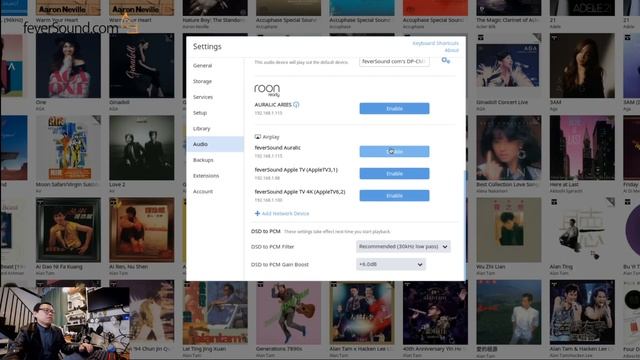
Task: Open Here at Last album cover
Action: (582, 148)
